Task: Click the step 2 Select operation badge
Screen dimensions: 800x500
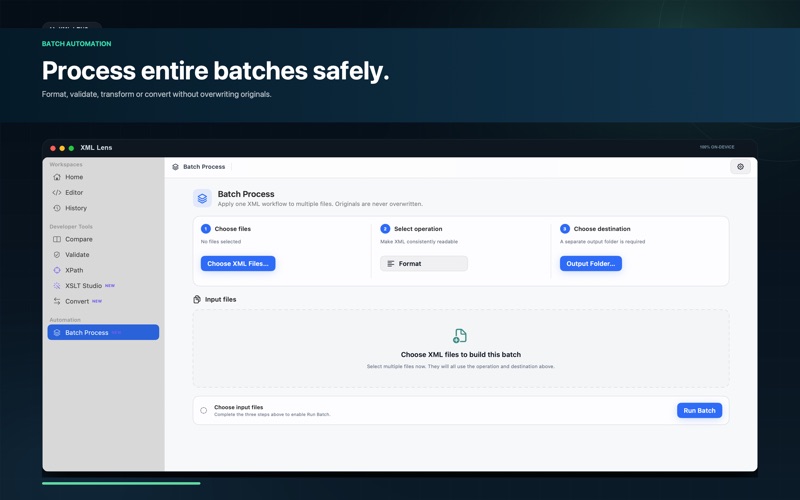Action: (x=385, y=229)
